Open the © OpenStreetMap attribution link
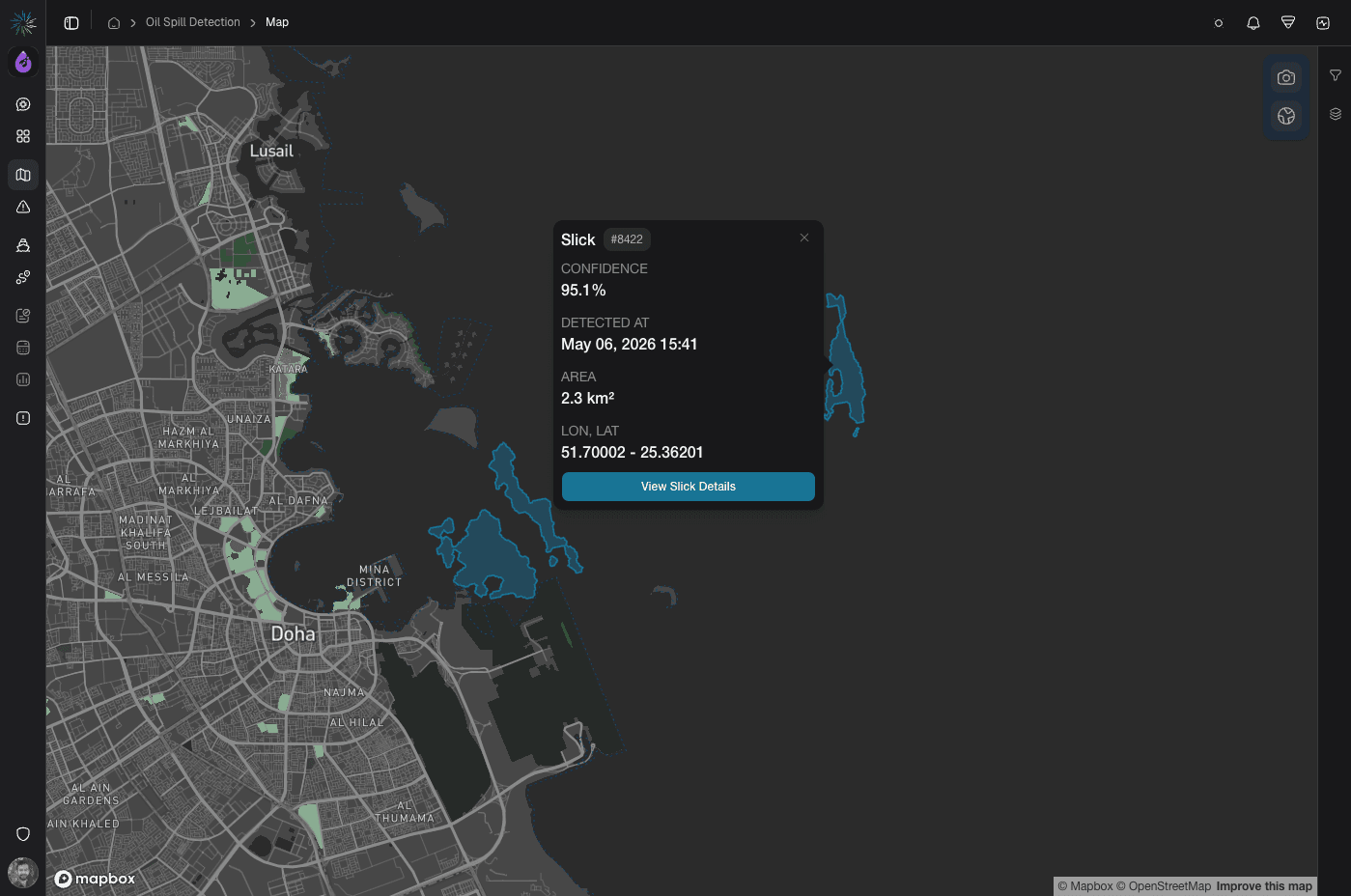This screenshot has height=896, width=1351. 1164,886
